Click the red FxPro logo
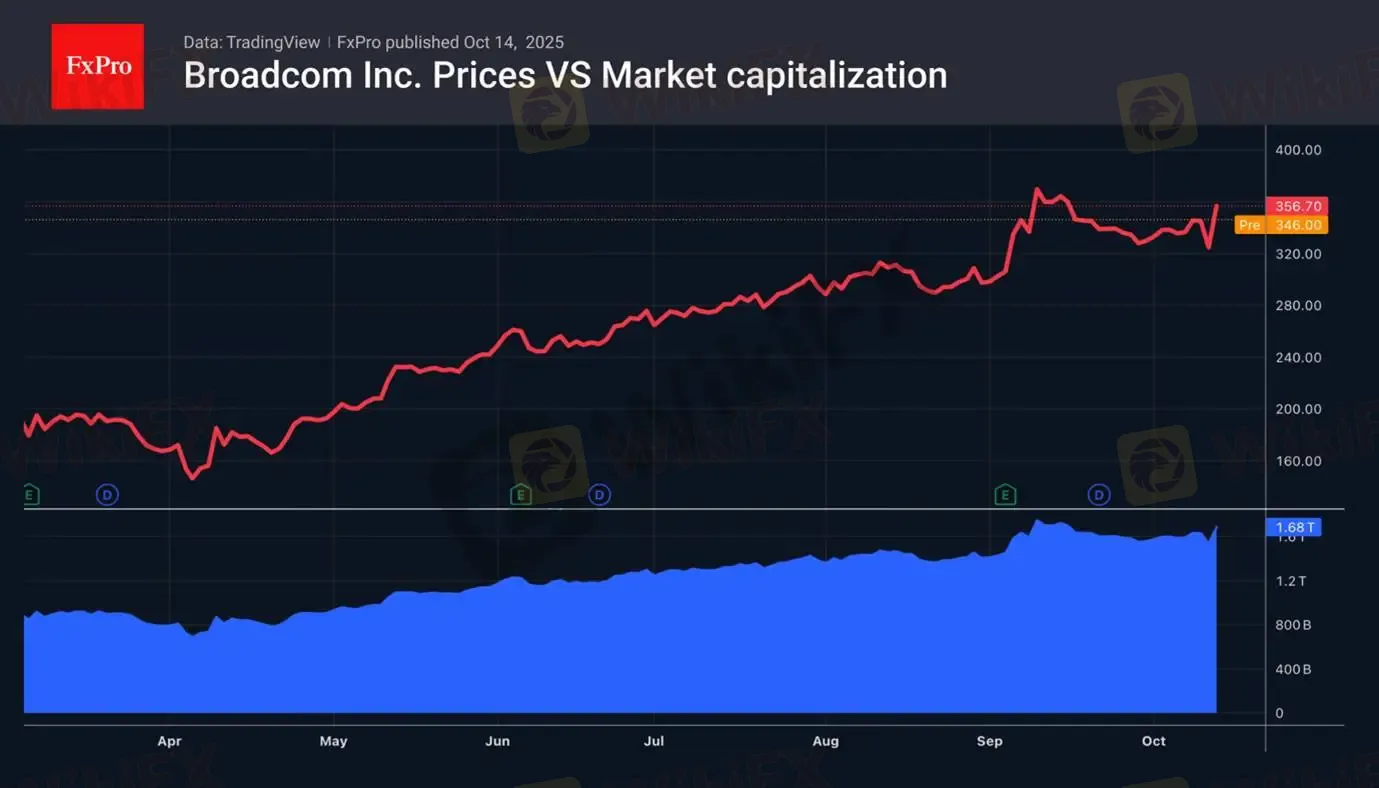The width and height of the screenshot is (1379, 788). point(97,66)
